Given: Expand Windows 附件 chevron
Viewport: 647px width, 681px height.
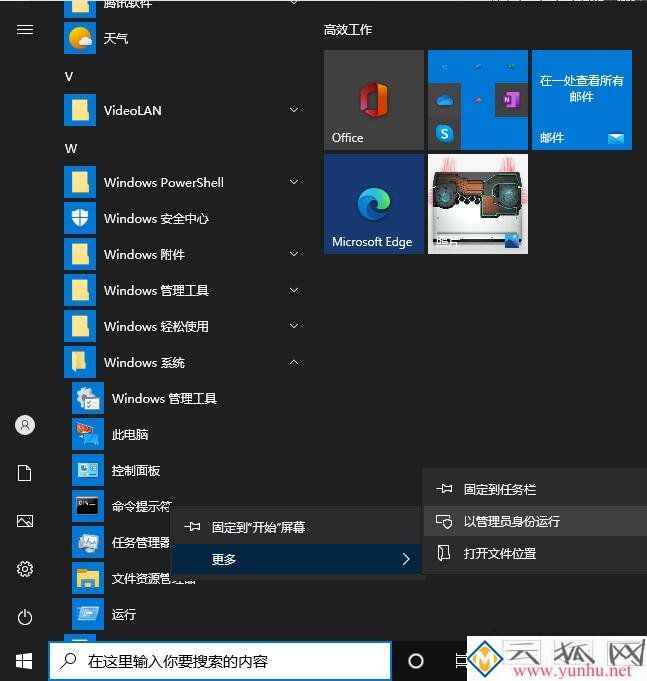Looking at the screenshot, I should point(294,254).
